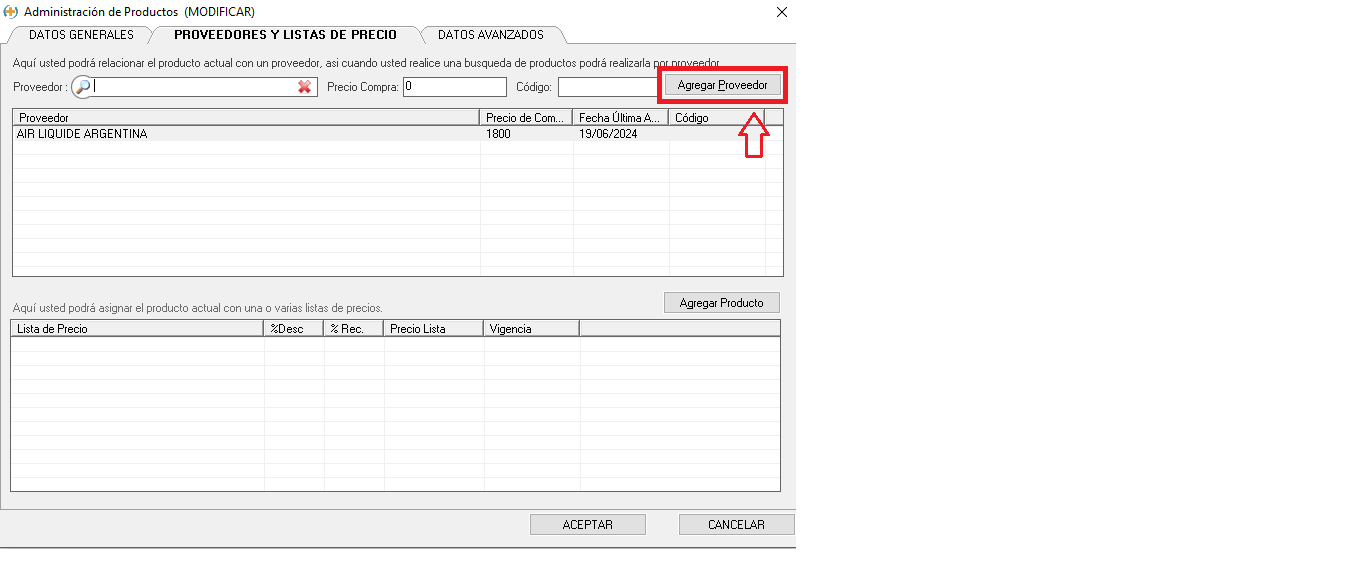
Task: Open the DATOS AVANZADOS tab
Action: [x=491, y=35]
